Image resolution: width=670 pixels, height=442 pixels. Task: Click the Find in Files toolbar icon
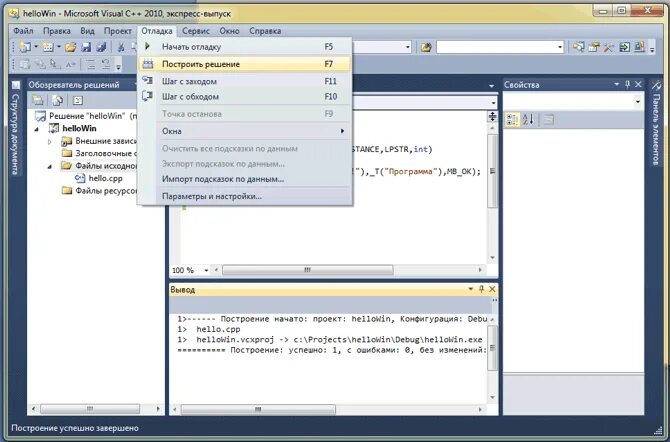point(426,47)
